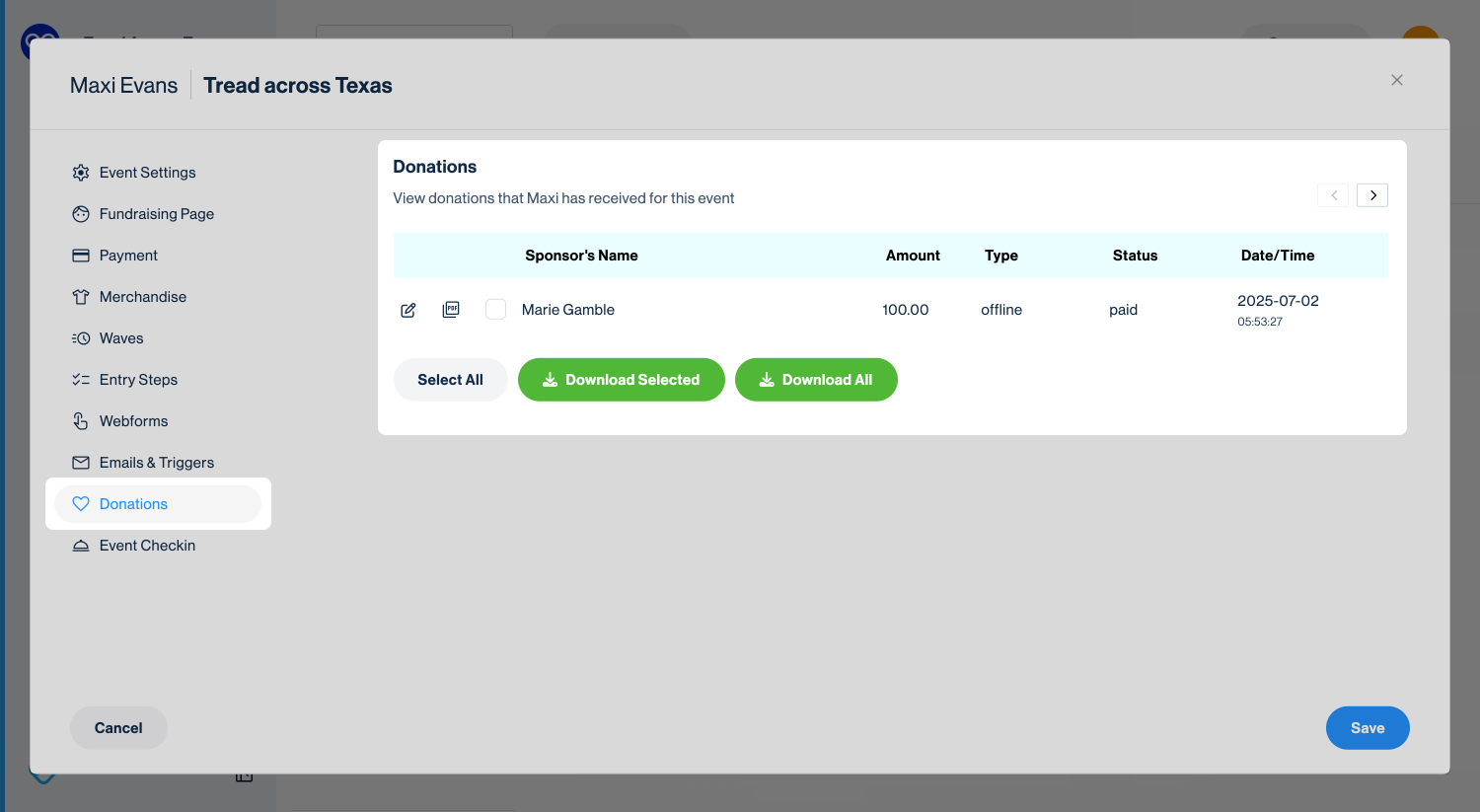Open PDF receipt icon for Marie Gamble
Viewport: 1480px width, 812px height.
451,310
